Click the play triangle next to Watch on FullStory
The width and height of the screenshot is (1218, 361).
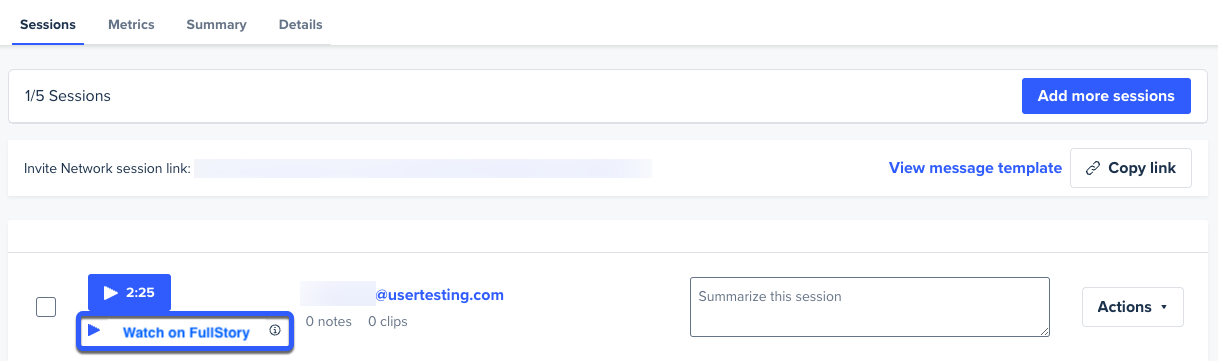pos(94,331)
